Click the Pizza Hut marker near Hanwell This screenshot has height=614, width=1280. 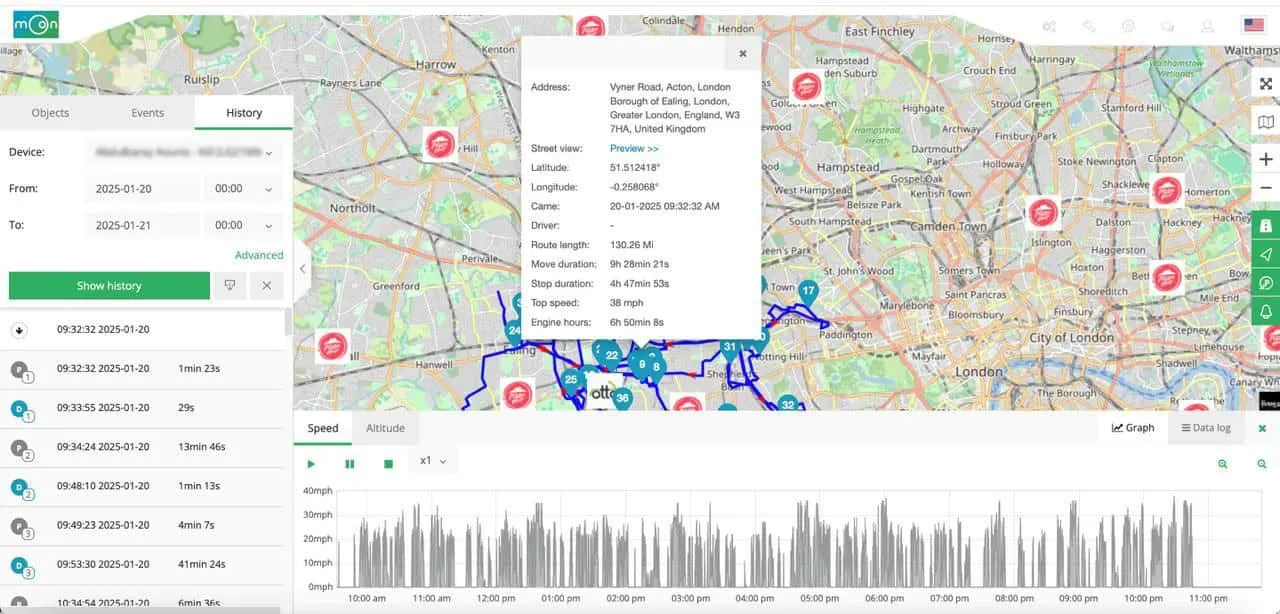pos(332,346)
